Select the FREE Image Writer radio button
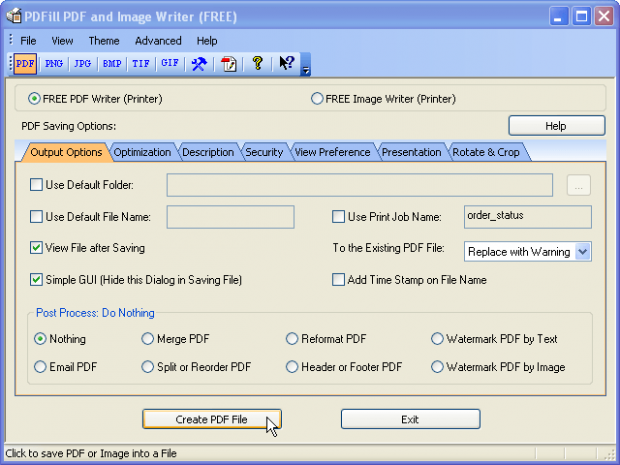This screenshot has width=620, height=465. coord(317,99)
